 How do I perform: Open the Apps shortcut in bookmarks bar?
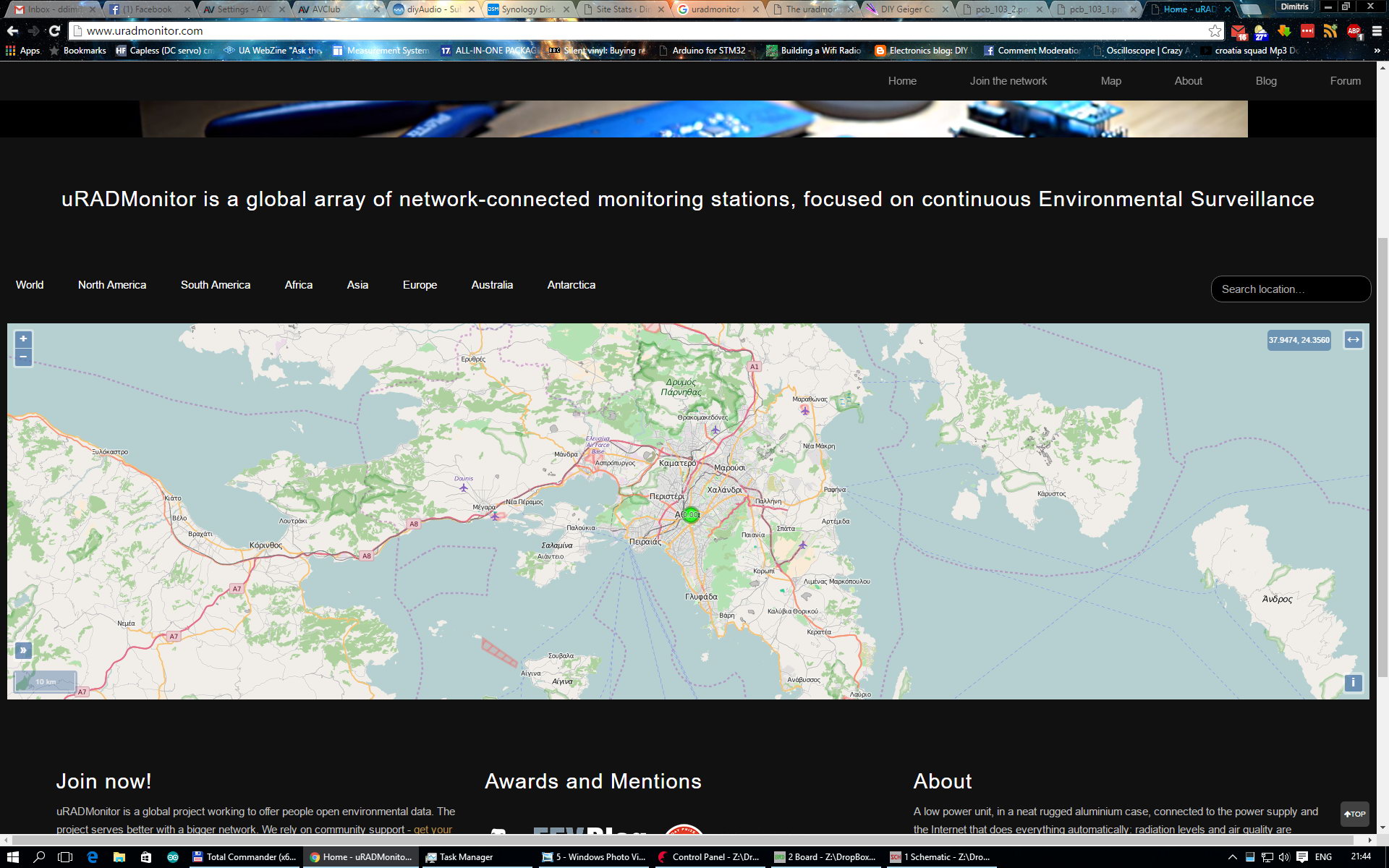pos(23,51)
